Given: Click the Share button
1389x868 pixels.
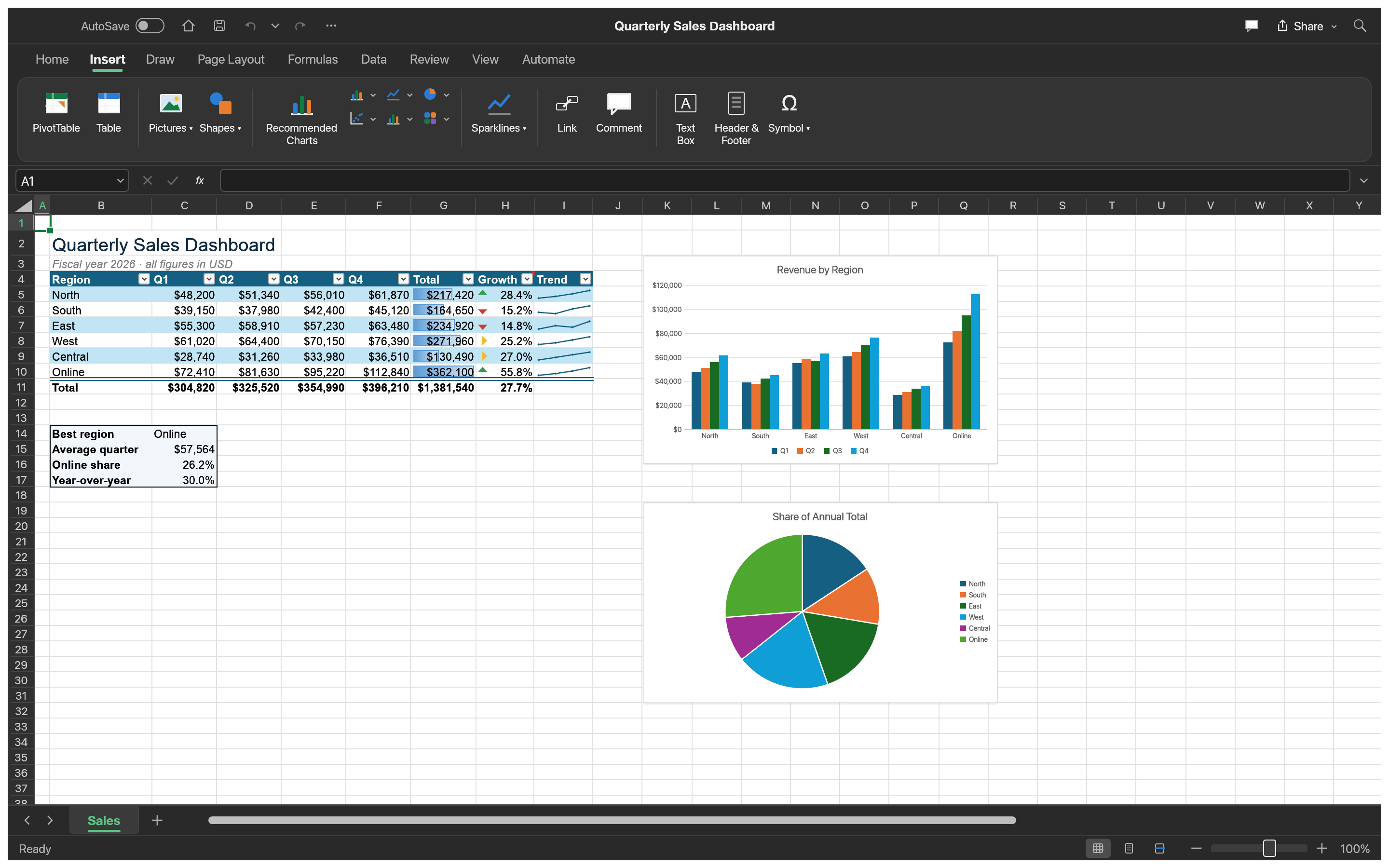Looking at the screenshot, I should 1307,26.
